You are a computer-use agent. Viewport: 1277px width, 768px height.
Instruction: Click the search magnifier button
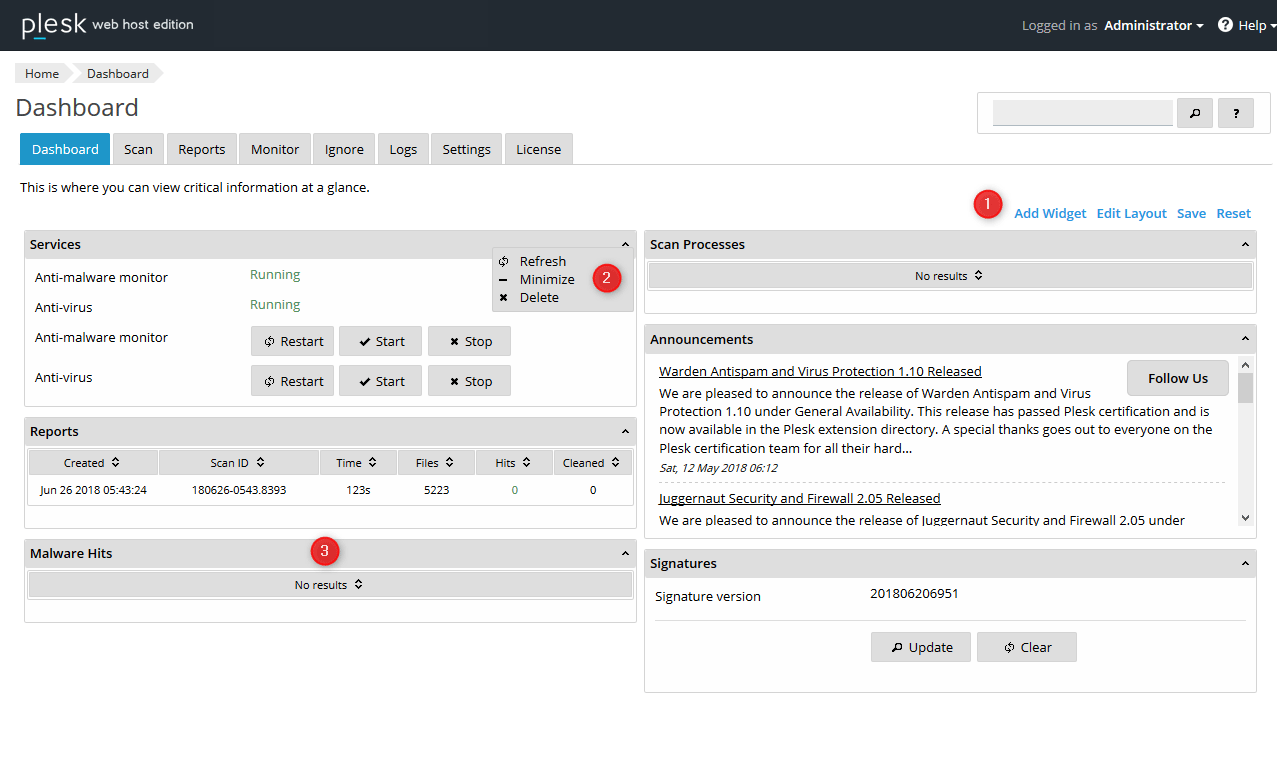coord(1194,113)
